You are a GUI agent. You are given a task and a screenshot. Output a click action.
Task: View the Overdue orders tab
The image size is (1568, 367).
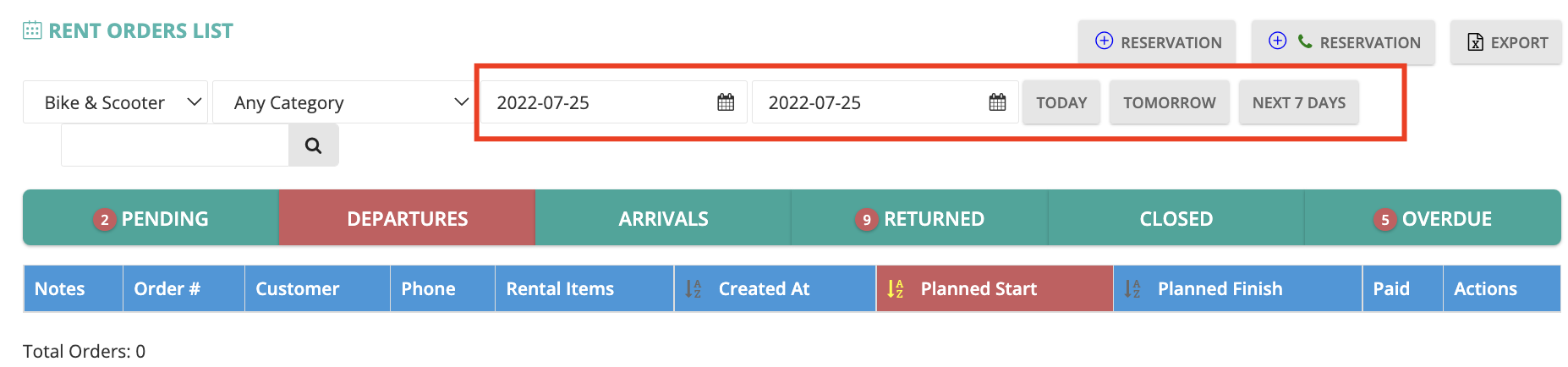pyautogui.click(x=1433, y=218)
